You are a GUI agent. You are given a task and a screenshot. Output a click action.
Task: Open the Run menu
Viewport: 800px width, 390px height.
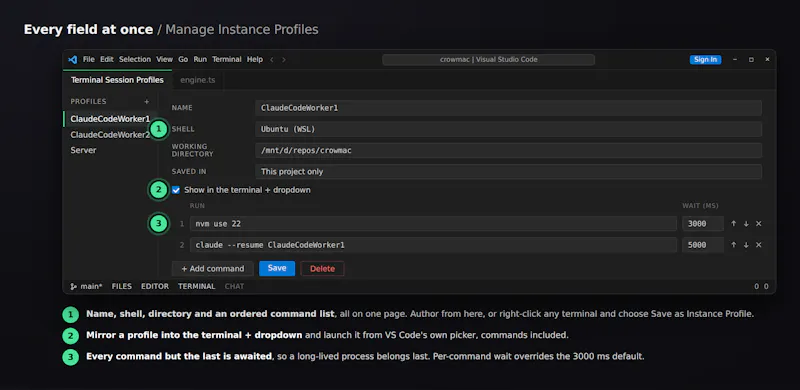click(200, 59)
